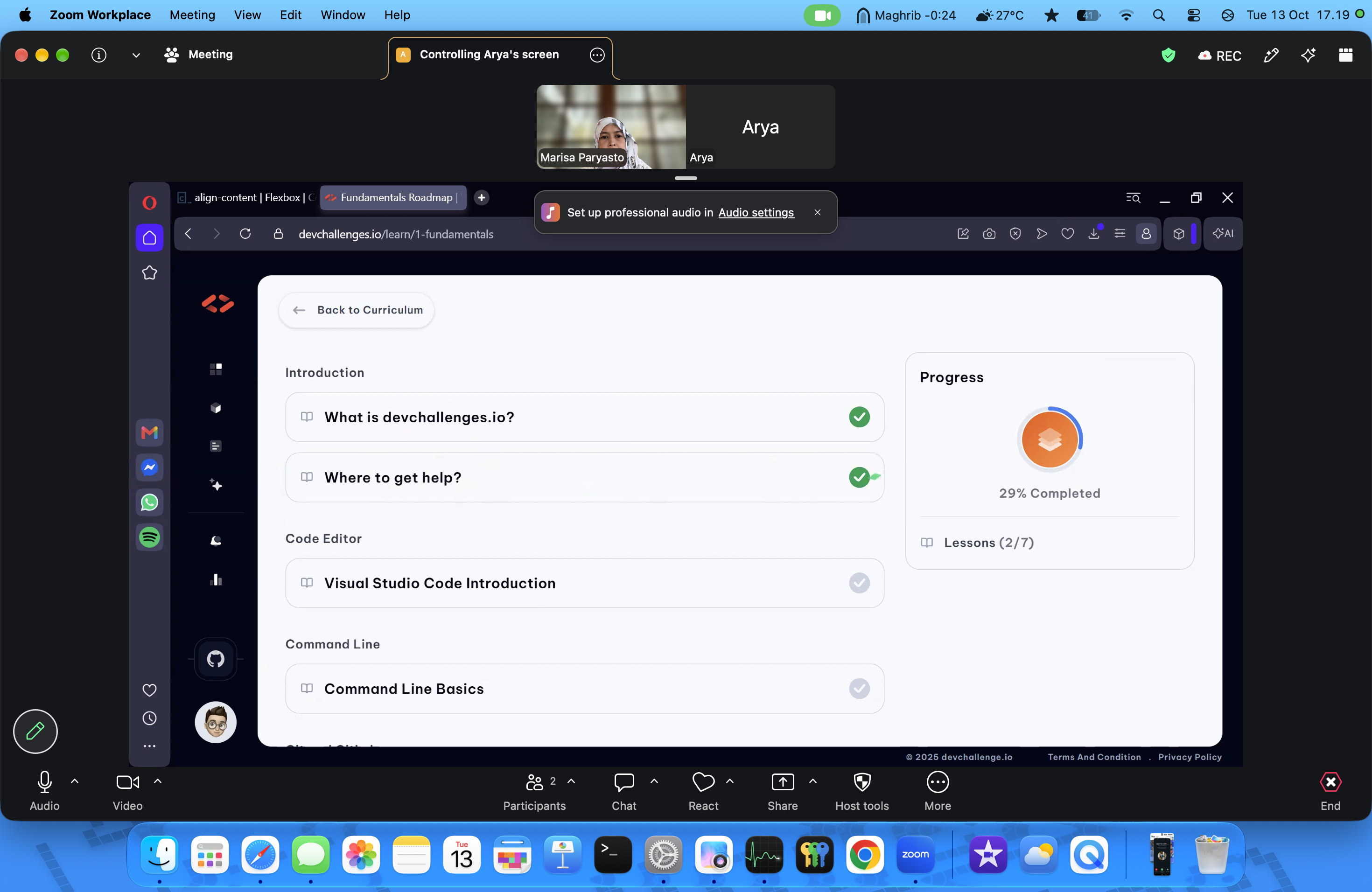
Task: Expand Chat options caret
Action: tap(654, 781)
